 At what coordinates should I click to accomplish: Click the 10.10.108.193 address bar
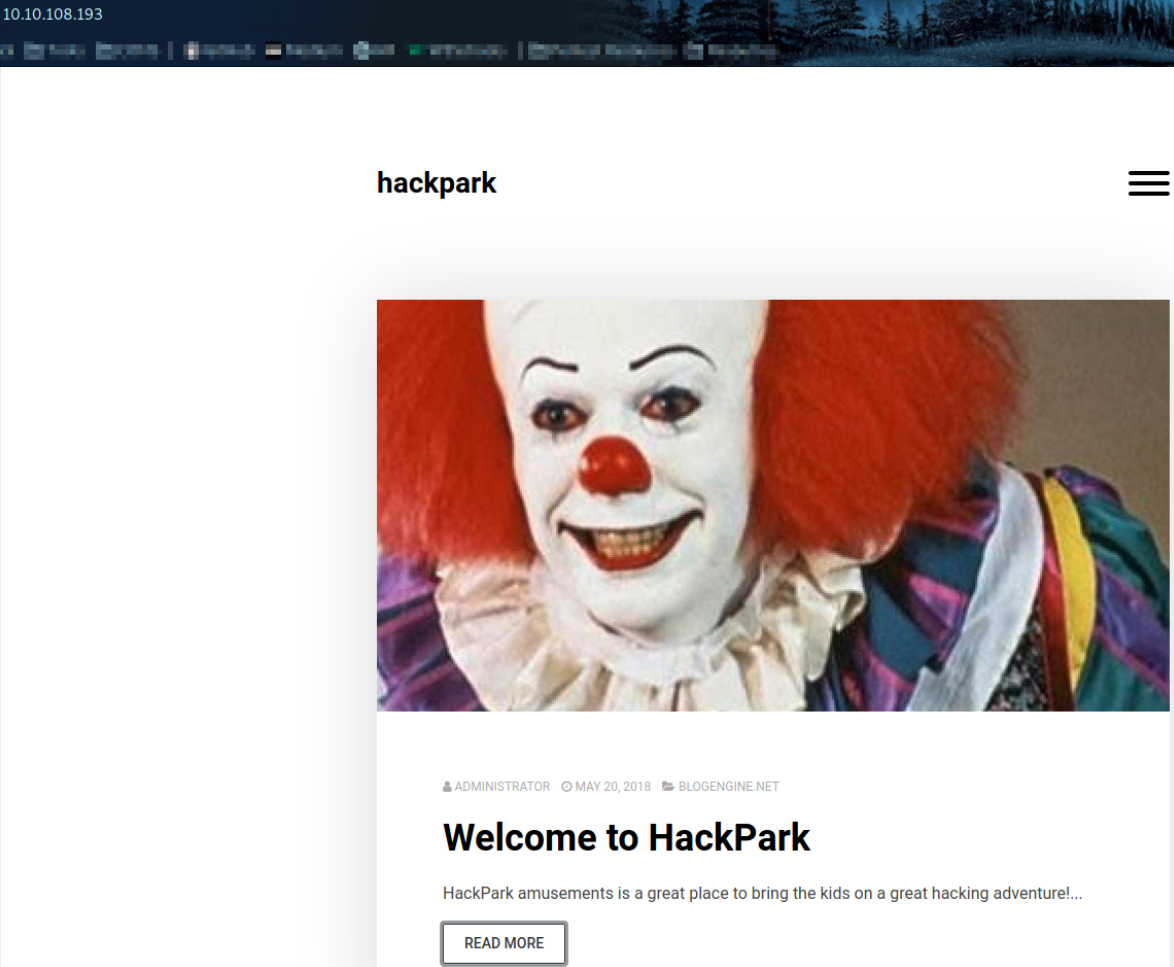52,14
